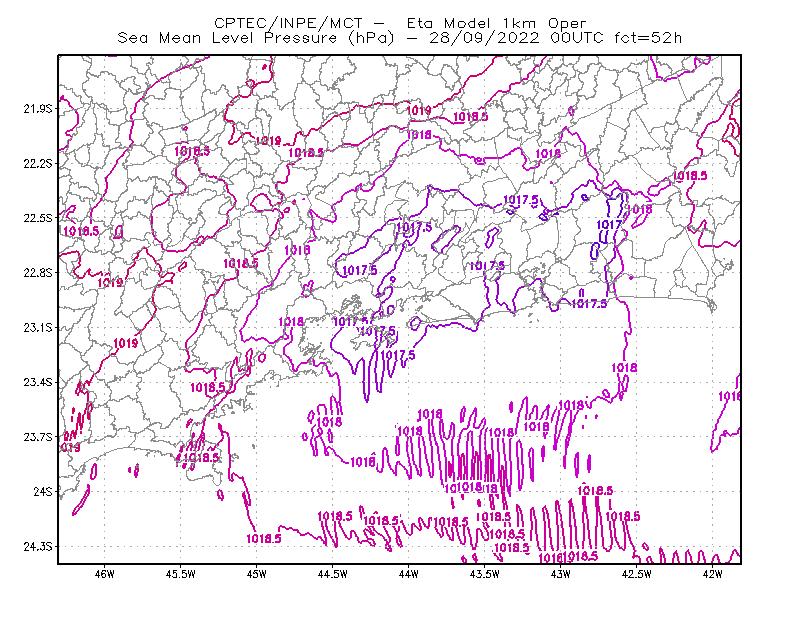Image resolution: width=800 pixels, height=618 pixels.
Task: Click the chart title 'Sea Mean Level Pressure'
Action: tap(227, 38)
